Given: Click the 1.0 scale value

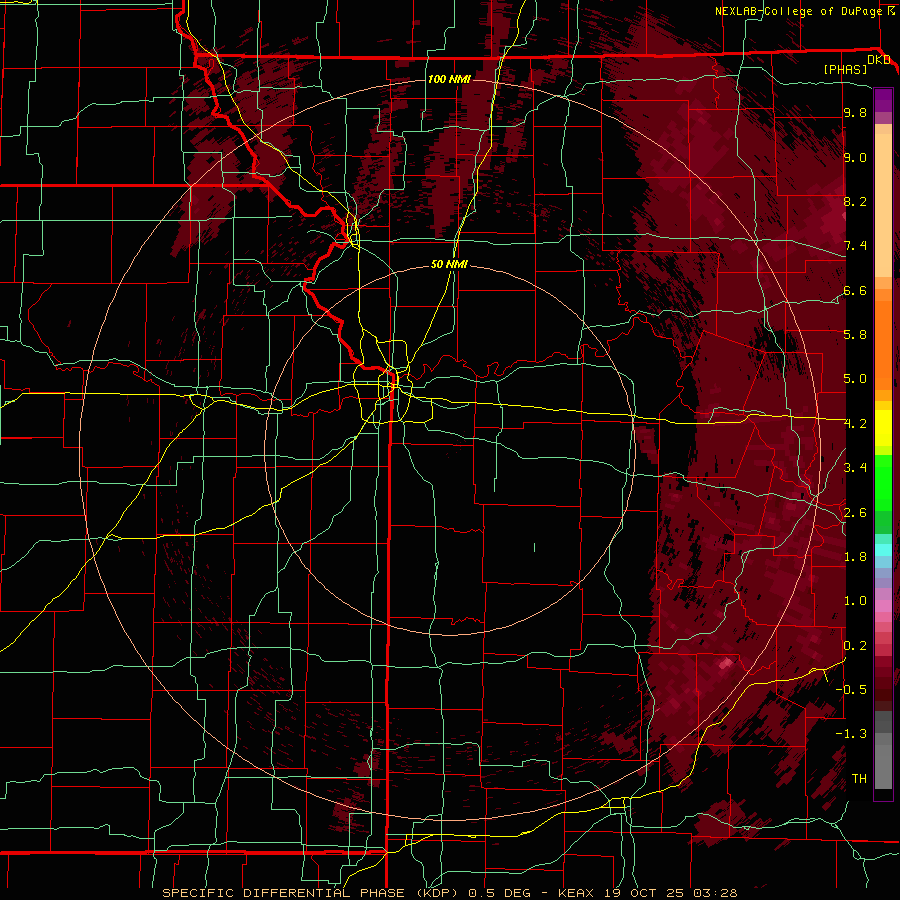Looking at the screenshot, I should (x=855, y=601).
